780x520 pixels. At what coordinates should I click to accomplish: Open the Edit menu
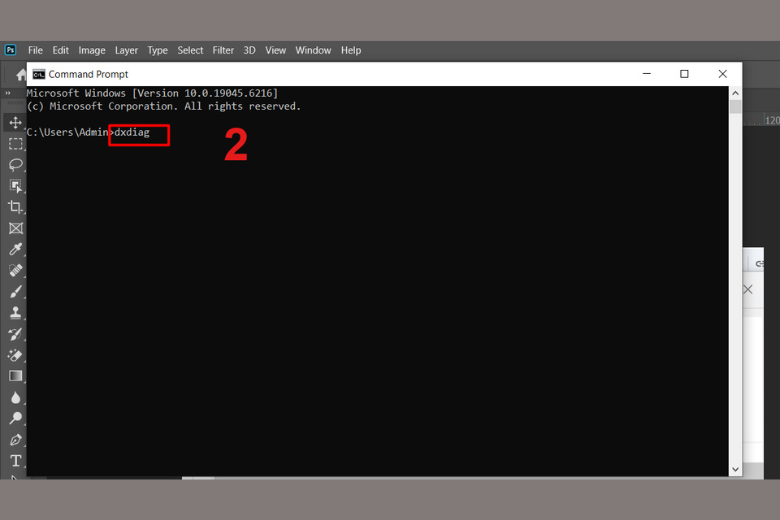click(61, 50)
